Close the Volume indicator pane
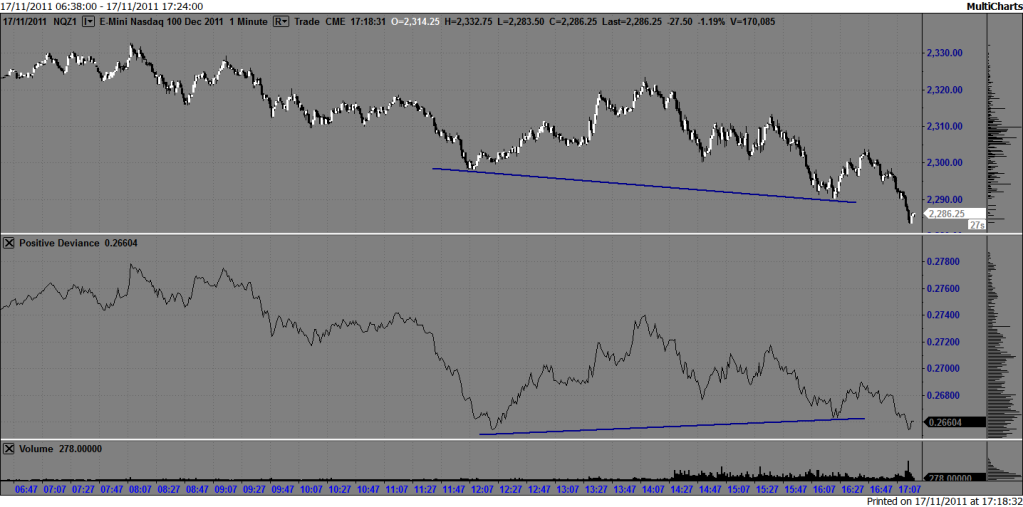Screen dimensions: 1023x507 (x=9, y=449)
